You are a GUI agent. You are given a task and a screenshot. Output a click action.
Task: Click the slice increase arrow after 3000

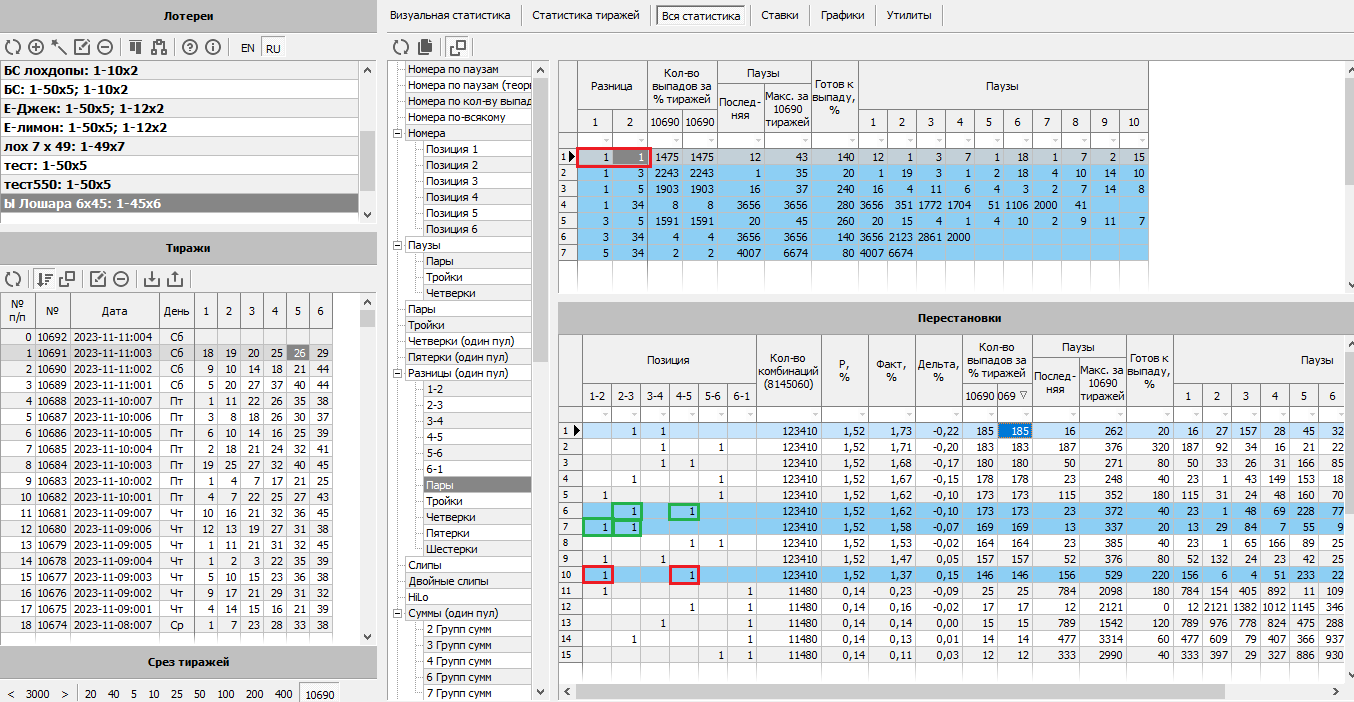[64, 694]
